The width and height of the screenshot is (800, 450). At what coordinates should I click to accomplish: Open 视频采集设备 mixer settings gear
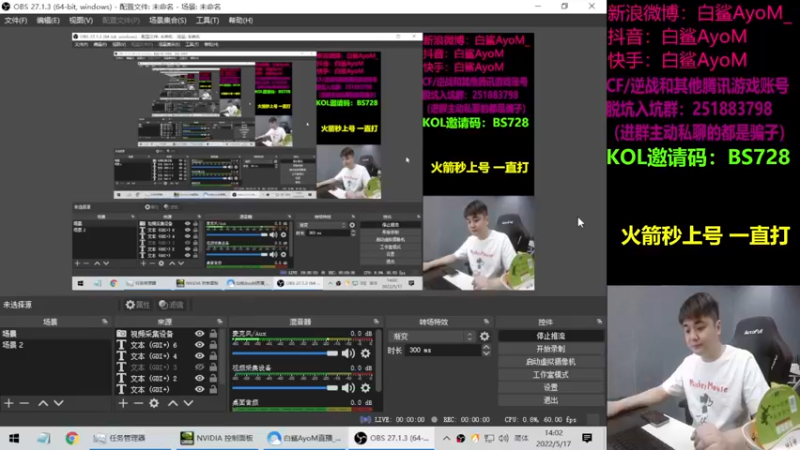pos(365,388)
